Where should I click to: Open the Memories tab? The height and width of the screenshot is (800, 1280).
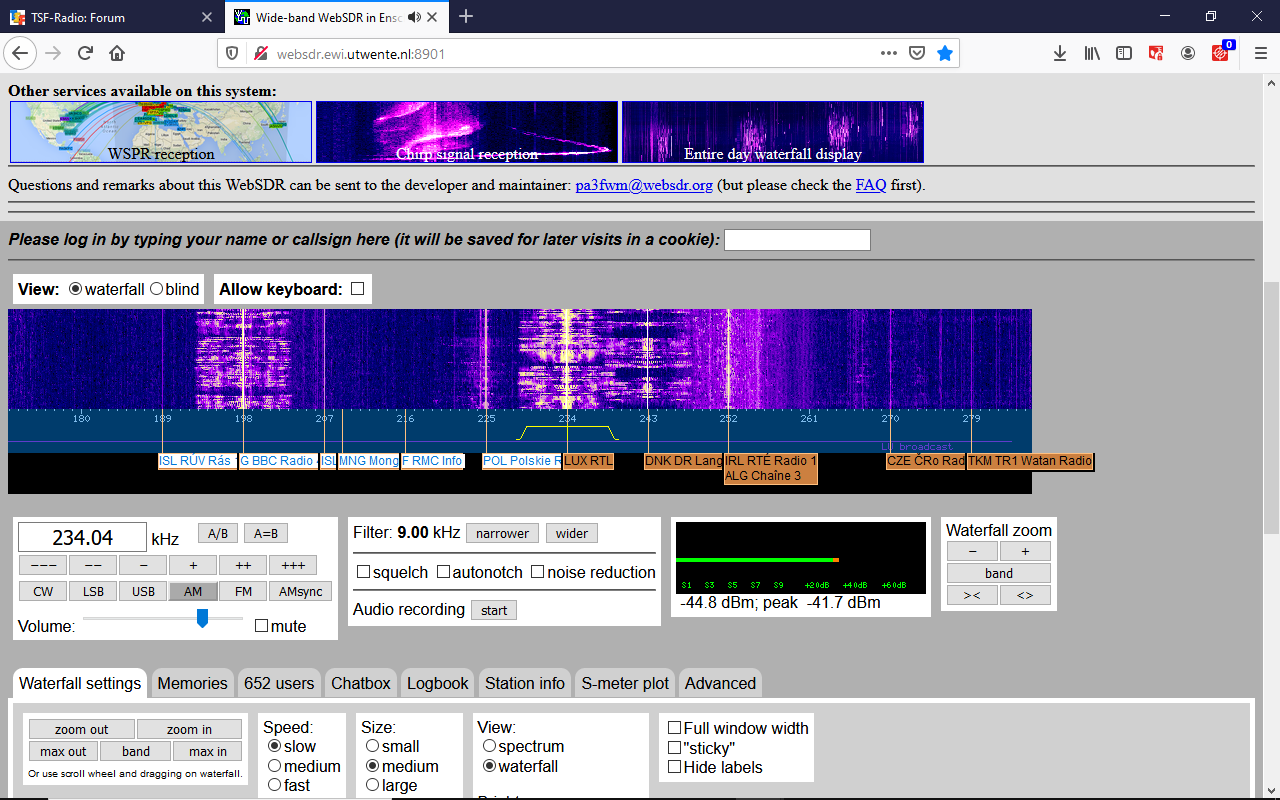click(192, 683)
